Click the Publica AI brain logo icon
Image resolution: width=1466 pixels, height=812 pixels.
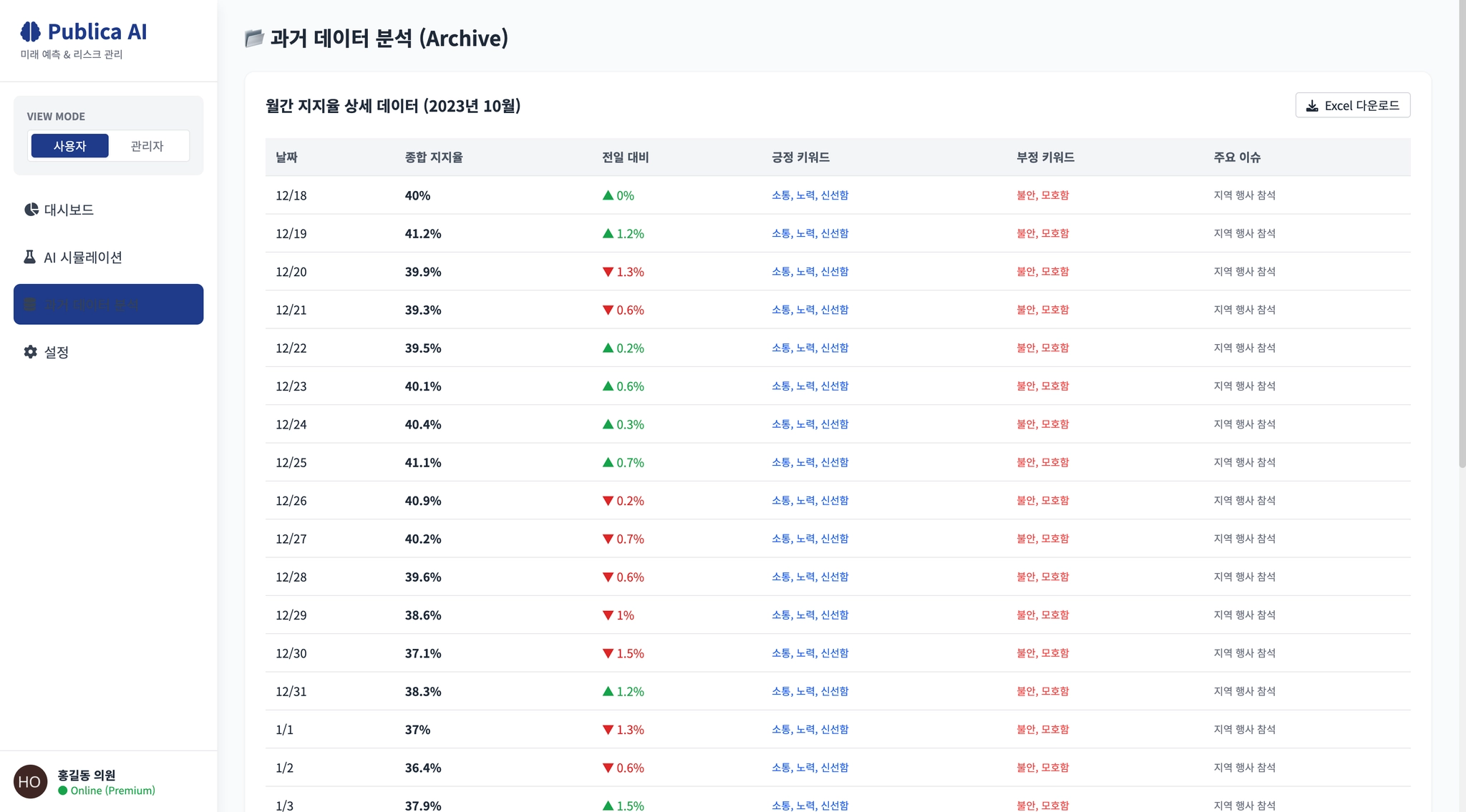(x=30, y=31)
